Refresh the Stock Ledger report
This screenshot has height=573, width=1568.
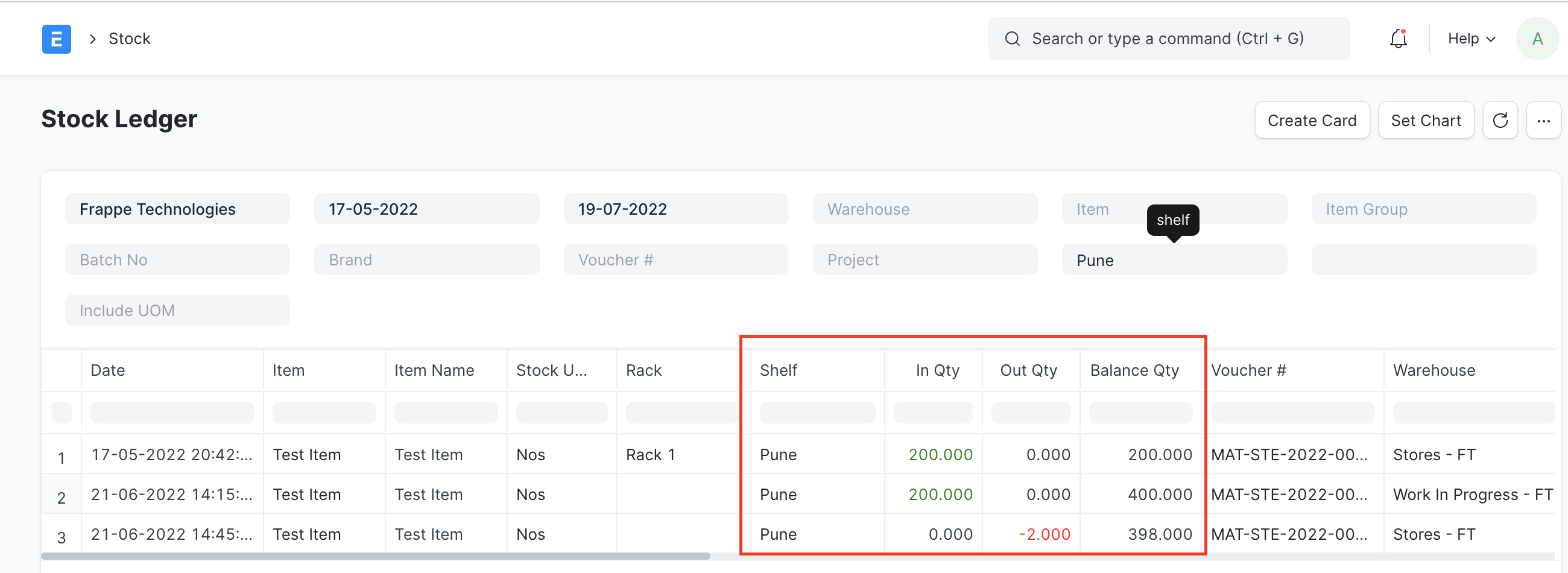[1500, 120]
